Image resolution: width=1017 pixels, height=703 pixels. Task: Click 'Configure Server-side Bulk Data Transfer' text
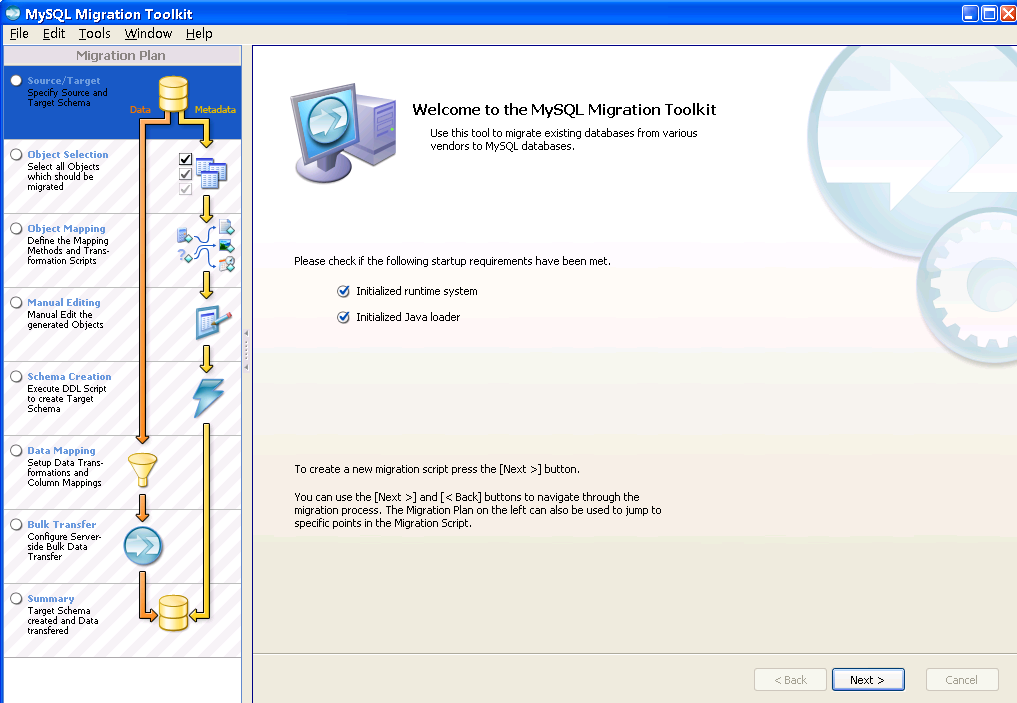64,547
